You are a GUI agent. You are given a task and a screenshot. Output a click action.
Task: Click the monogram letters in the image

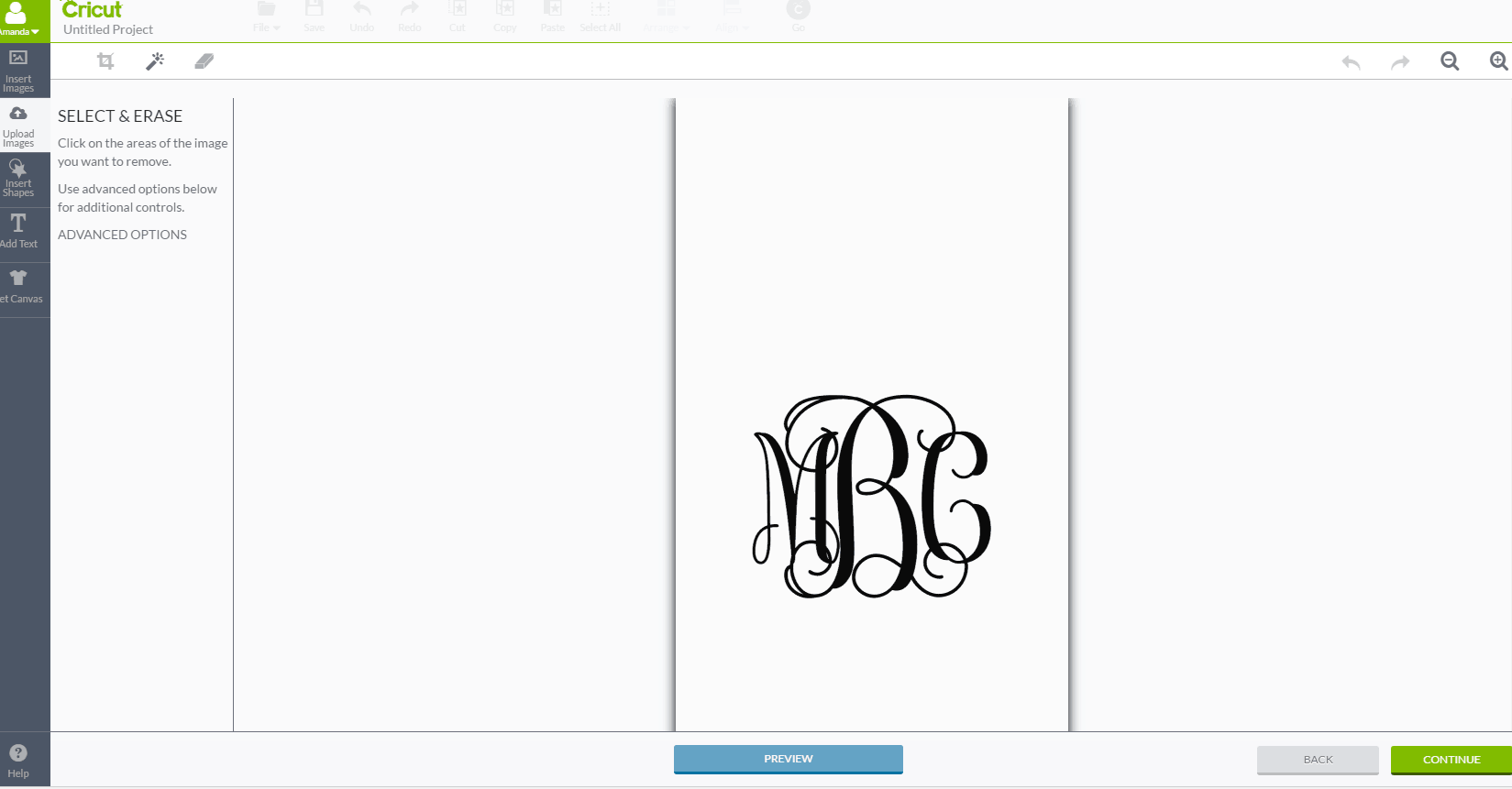click(x=871, y=497)
